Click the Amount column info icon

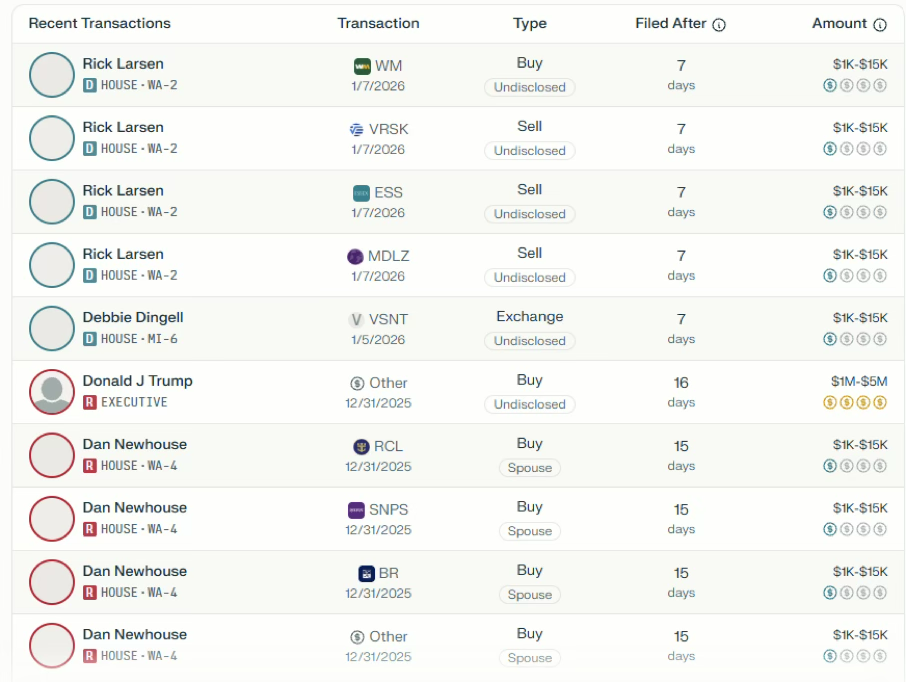point(880,25)
